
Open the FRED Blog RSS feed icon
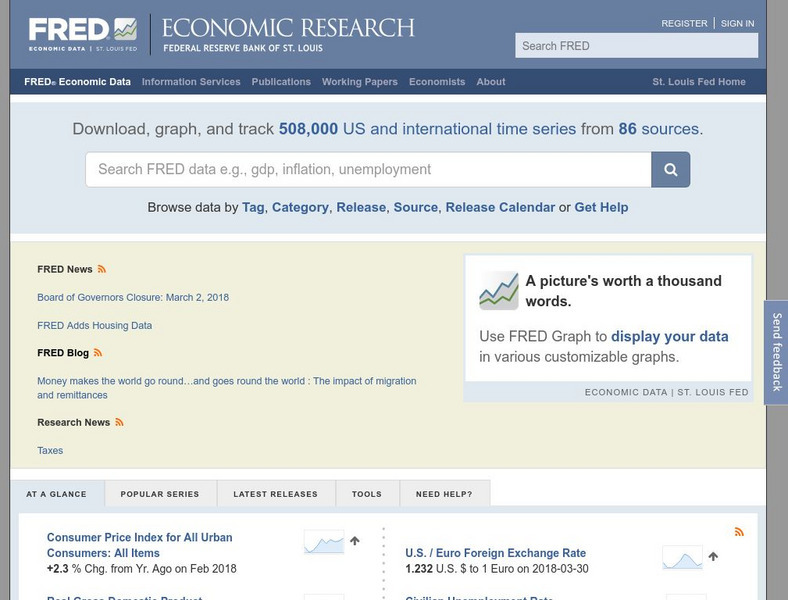tap(98, 353)
